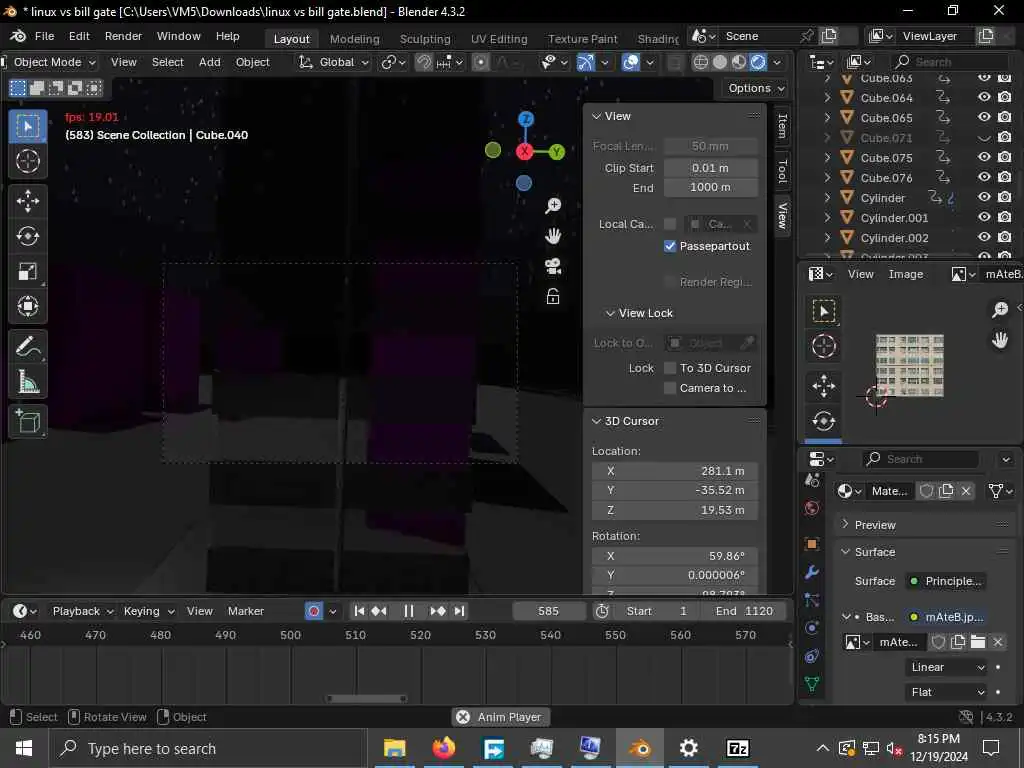Edit the Clip Start value field
1024x768 pixels.
711,168
